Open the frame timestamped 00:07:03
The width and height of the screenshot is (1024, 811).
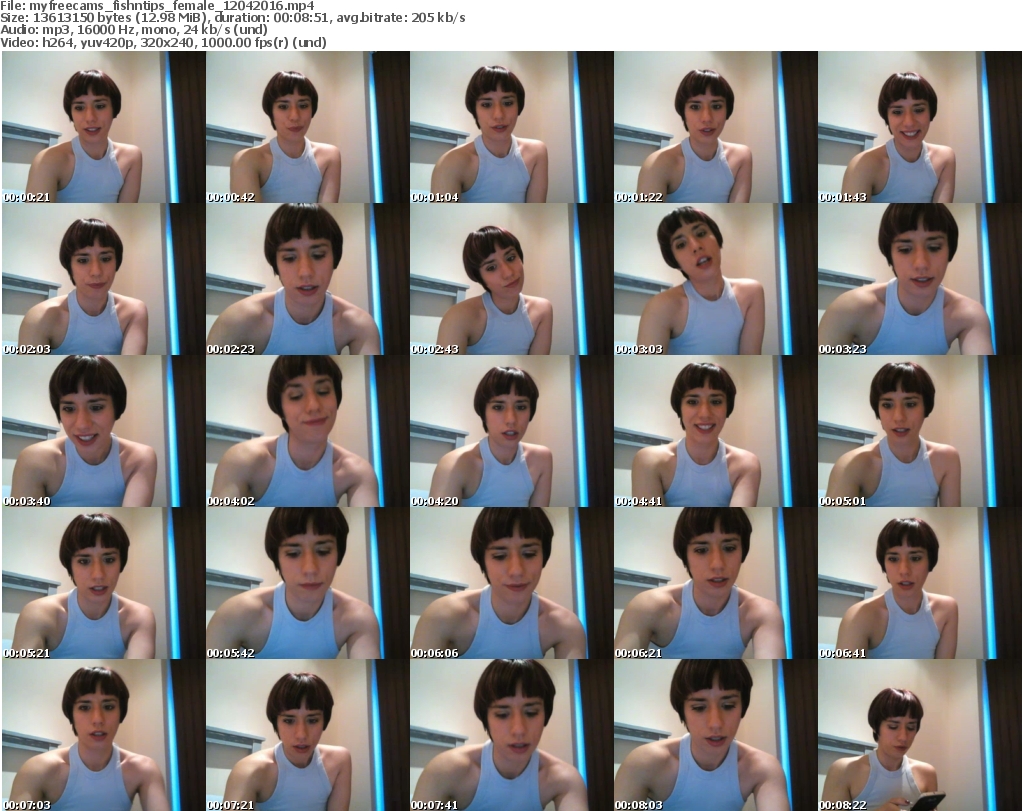coord(103,736)
